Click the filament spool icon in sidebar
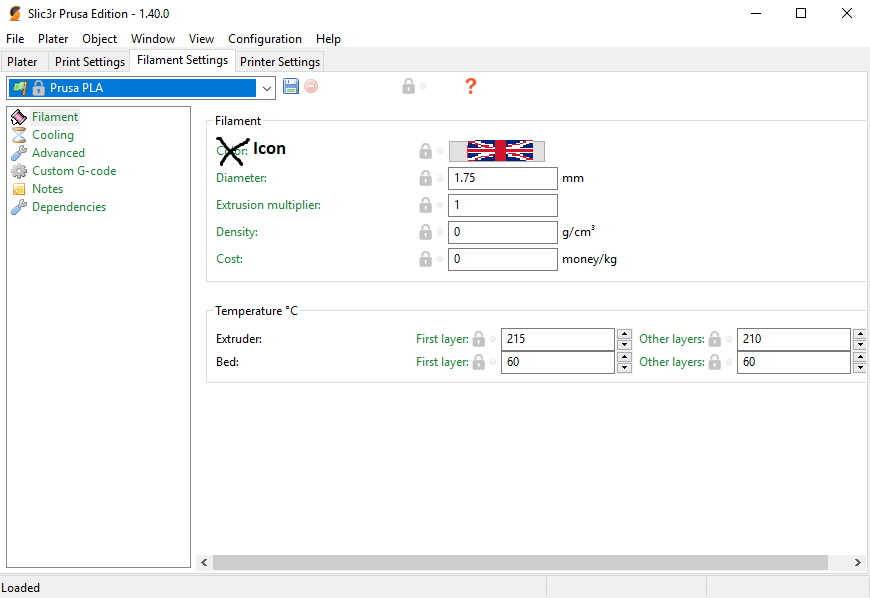870x598 pixels. [19, 117]
